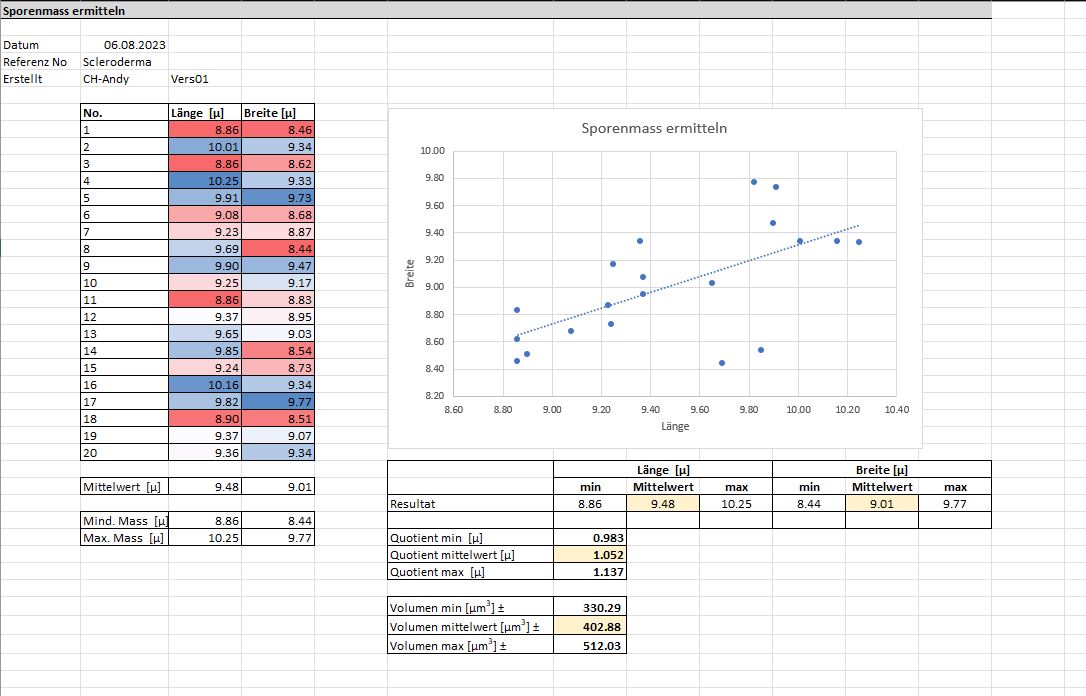1086x696 pixels.
Task: Select the Vers01 version cell
Action: pos(190,79)
